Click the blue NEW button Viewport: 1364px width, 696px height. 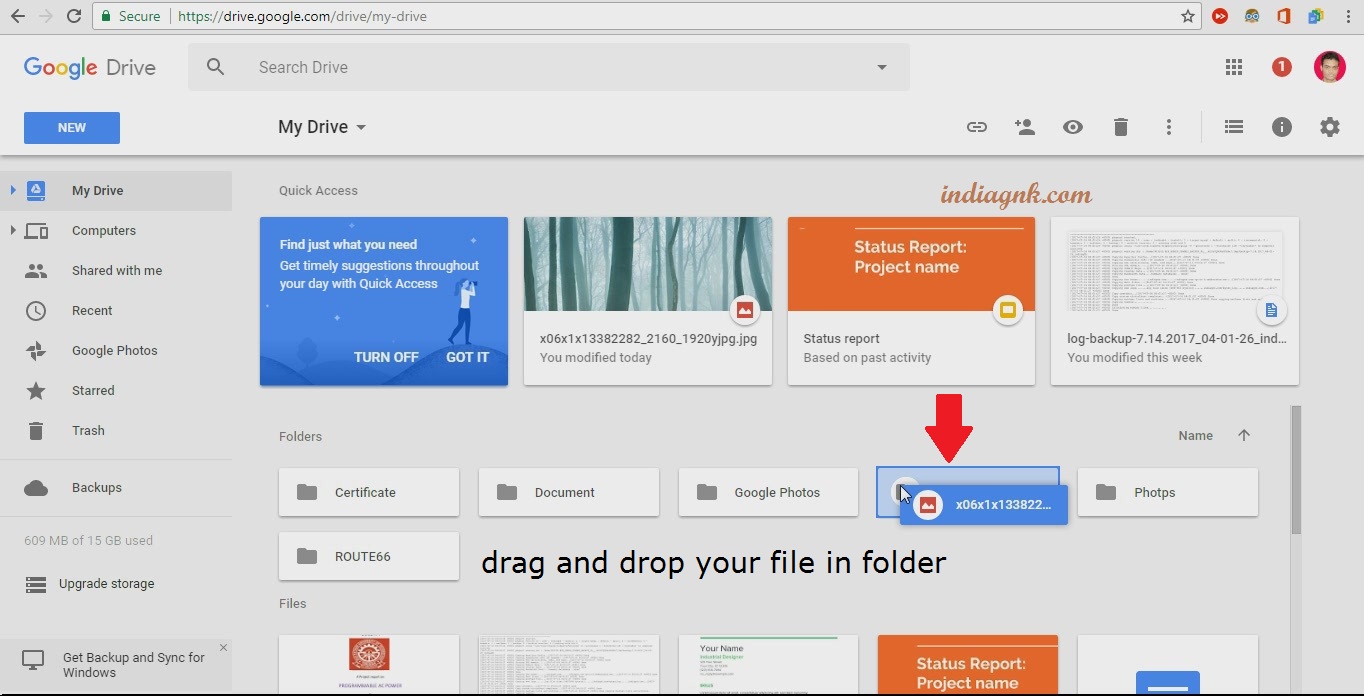(72, 128)
